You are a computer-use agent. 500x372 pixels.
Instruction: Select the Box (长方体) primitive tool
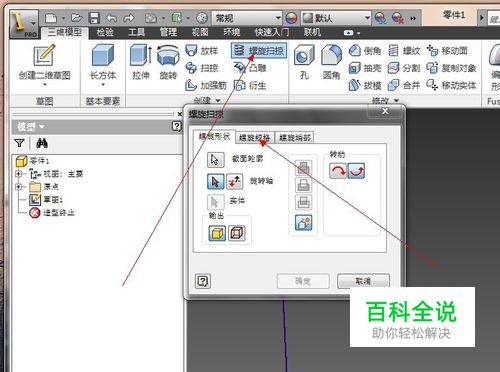[103, 63]
